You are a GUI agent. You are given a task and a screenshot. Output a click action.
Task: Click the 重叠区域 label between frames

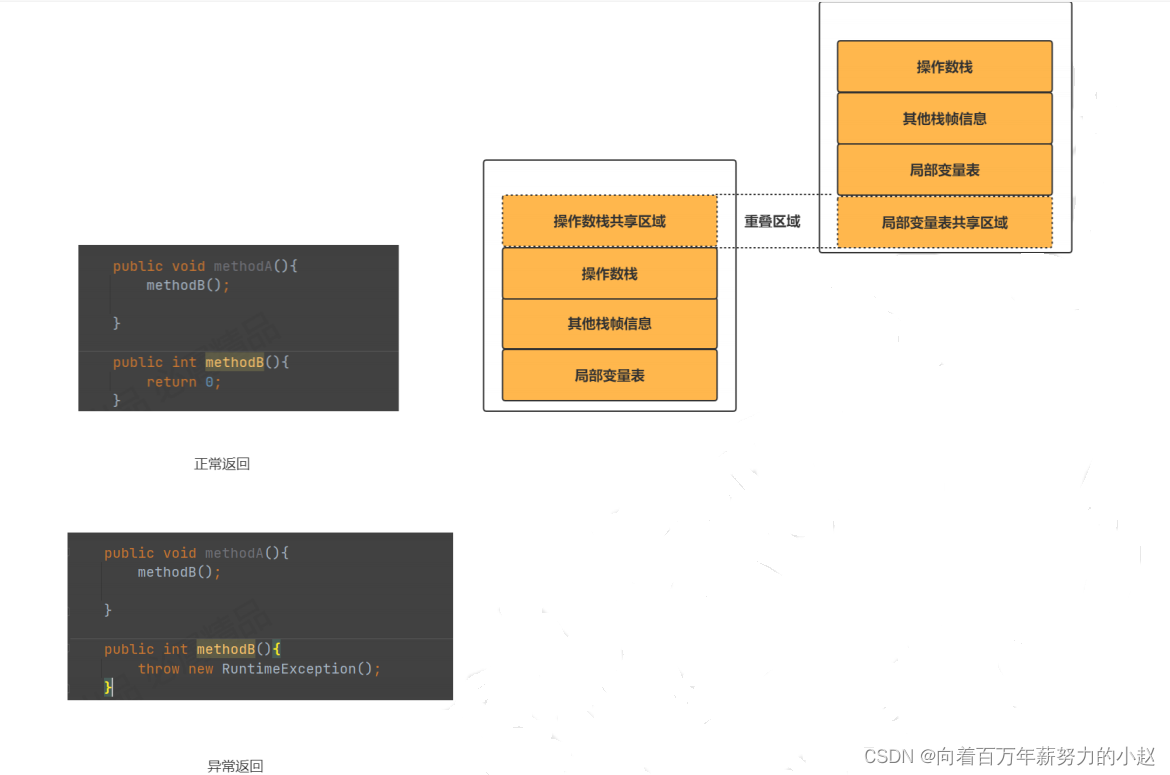(772, 221)
